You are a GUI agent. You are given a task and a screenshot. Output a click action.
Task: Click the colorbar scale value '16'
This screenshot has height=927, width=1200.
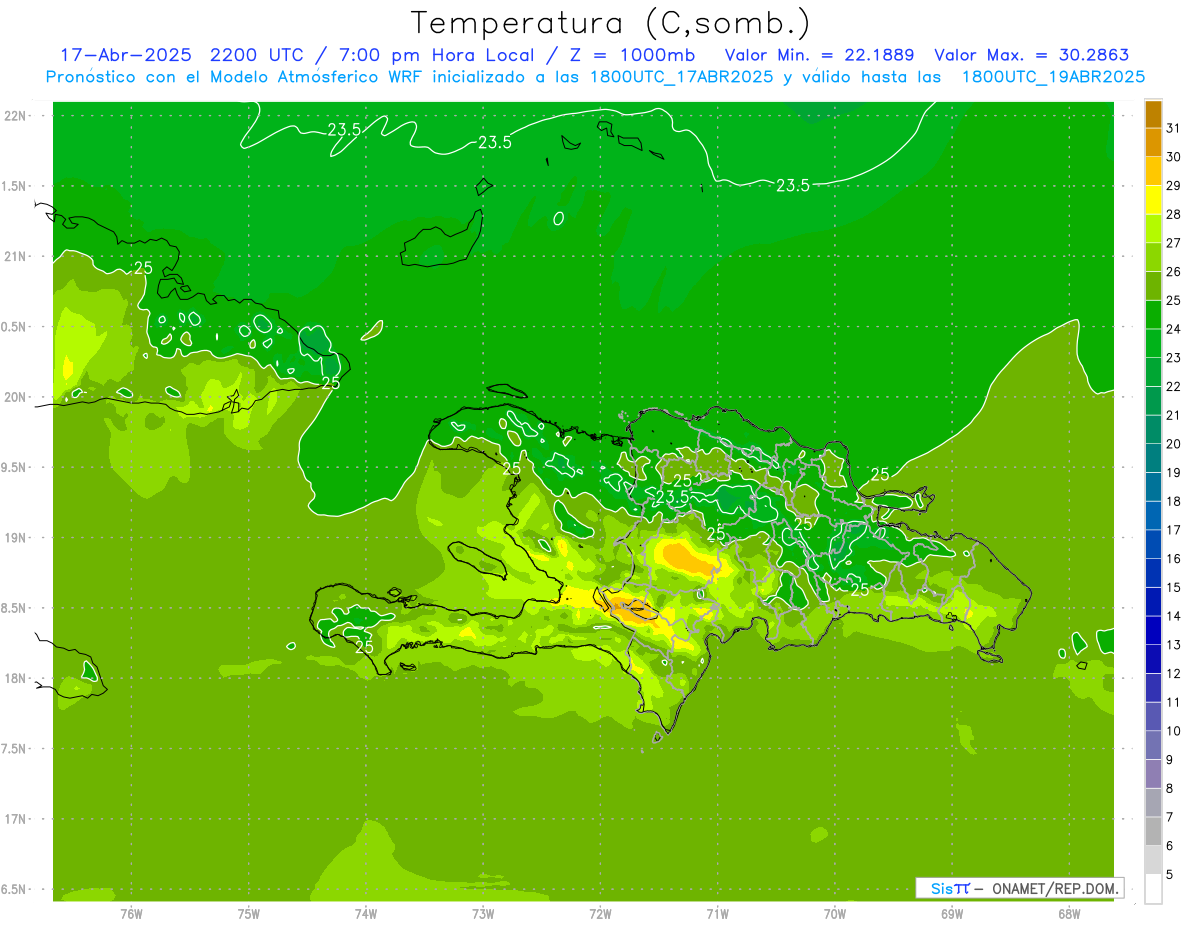(1173, 559)
